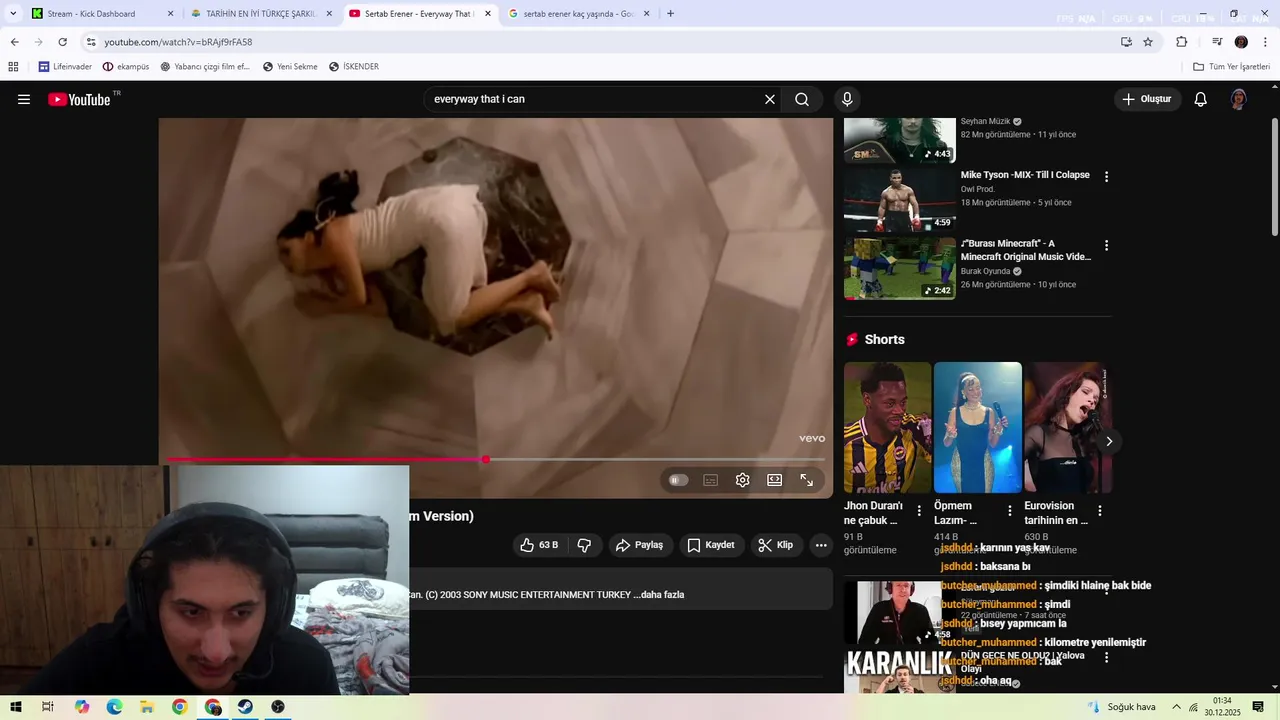Expand description with ...daha fazla

(660, 595)
